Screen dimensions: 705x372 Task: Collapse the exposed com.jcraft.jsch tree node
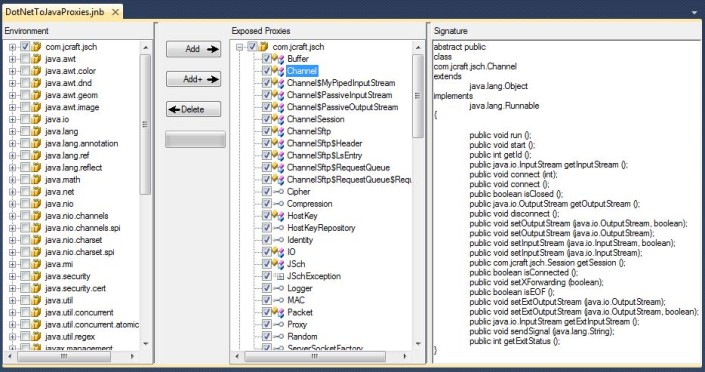(x=240, y=47)
